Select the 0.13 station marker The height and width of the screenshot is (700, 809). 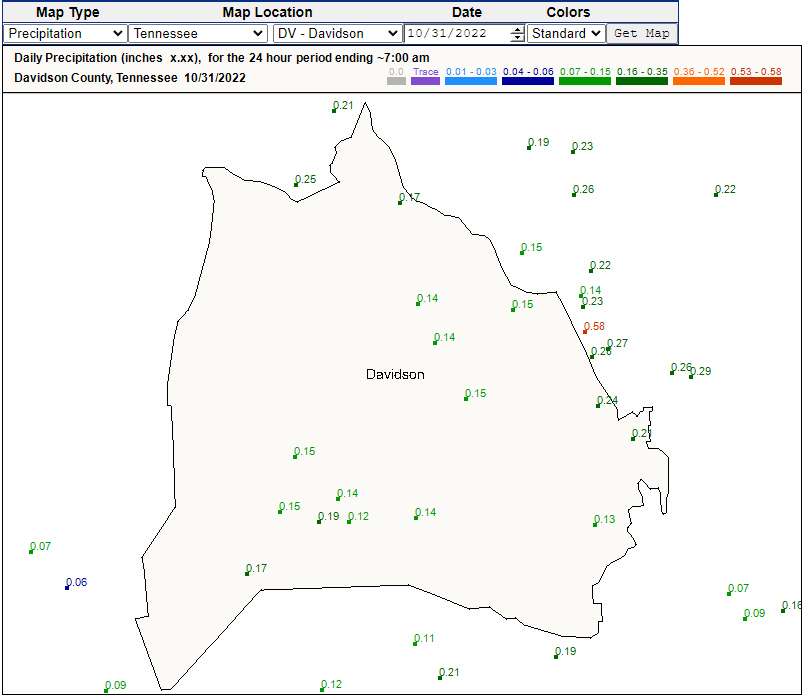point(595,525)
